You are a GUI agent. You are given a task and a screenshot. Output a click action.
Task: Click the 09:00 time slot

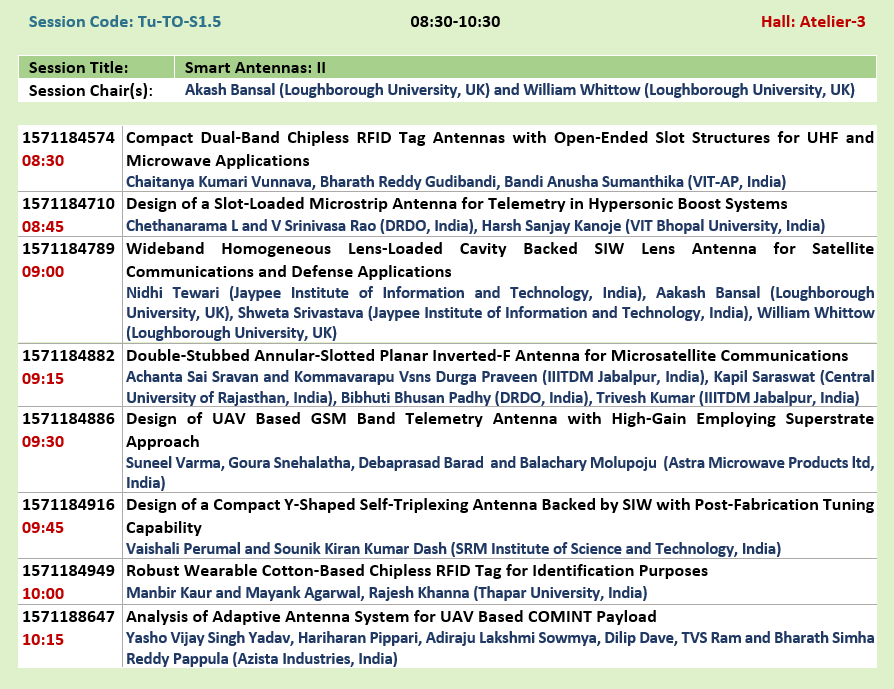coord(43,271)
